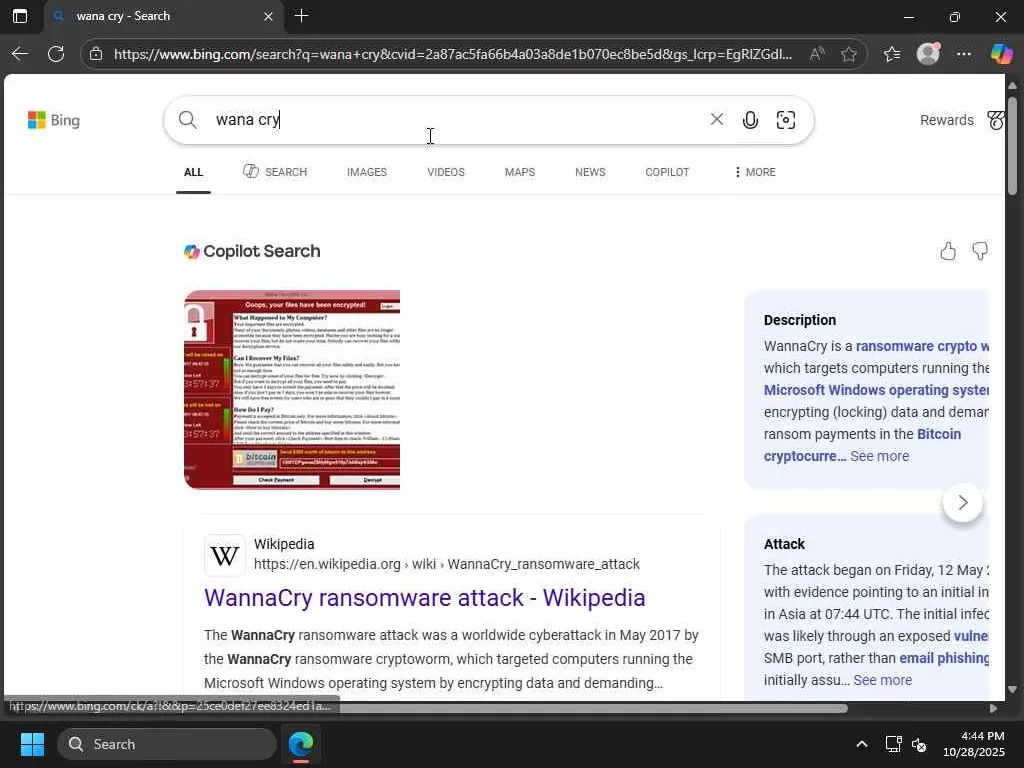Open 'email phishing' link in Attack card
The image size is (1024, 768).
pos(944,658)
